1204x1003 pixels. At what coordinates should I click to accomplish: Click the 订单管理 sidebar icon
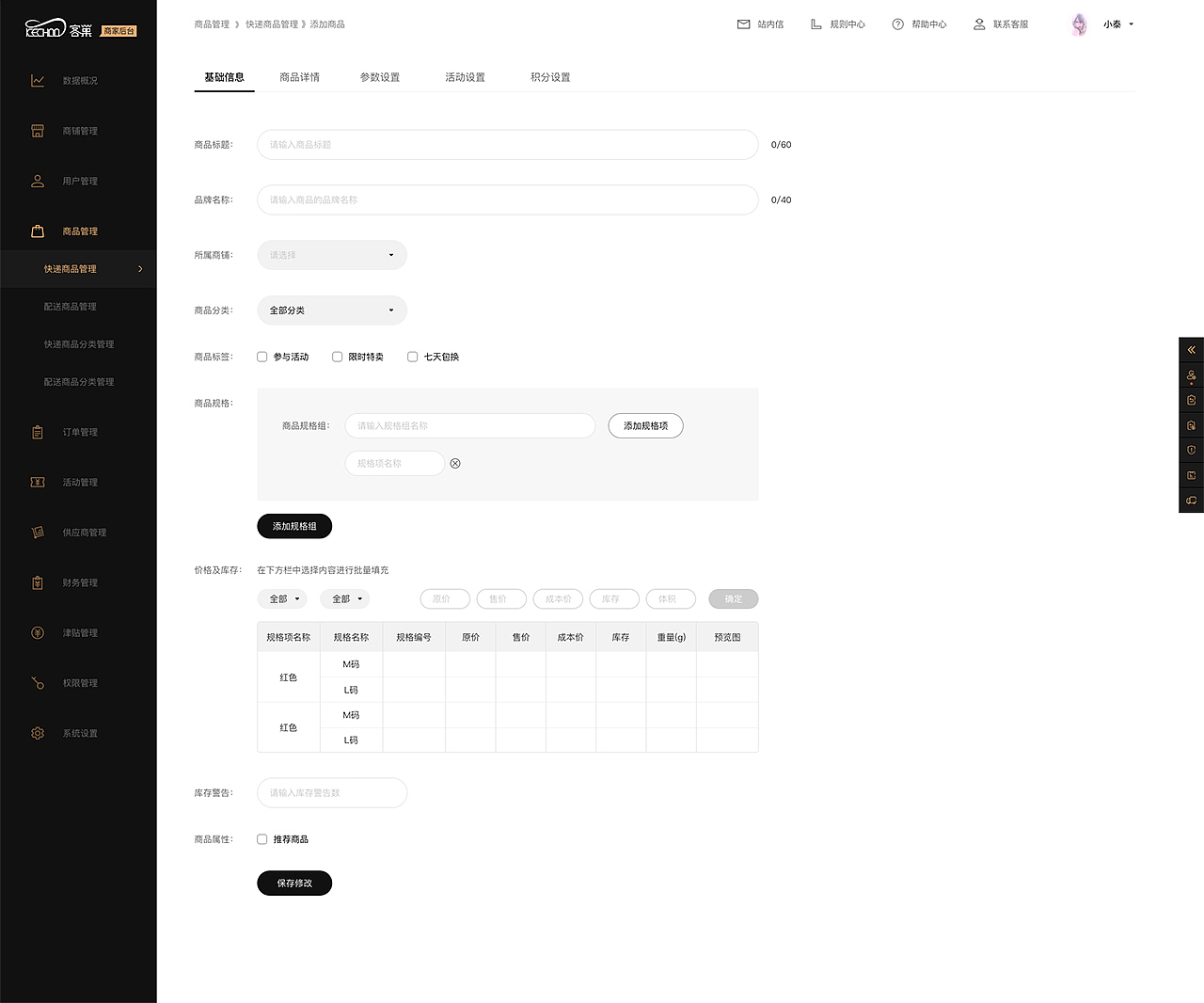coord(38,431)
